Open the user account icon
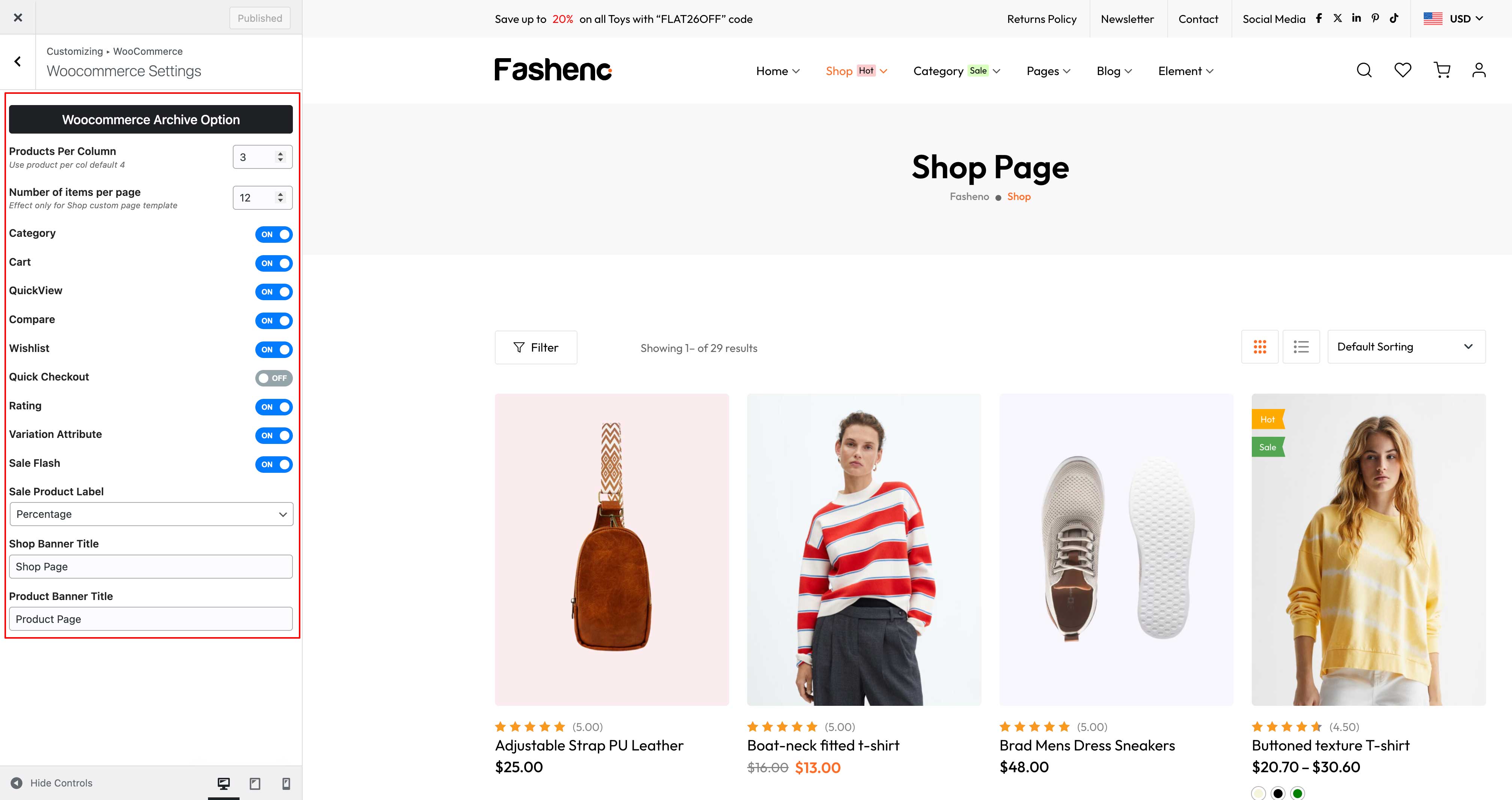 click(x=1479, y=71)
